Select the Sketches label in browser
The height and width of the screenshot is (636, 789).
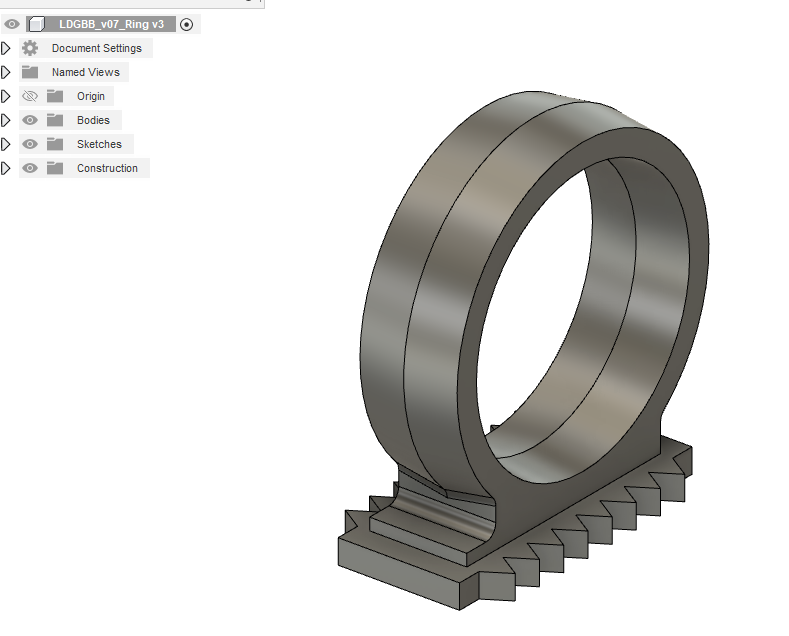(99, 144)
